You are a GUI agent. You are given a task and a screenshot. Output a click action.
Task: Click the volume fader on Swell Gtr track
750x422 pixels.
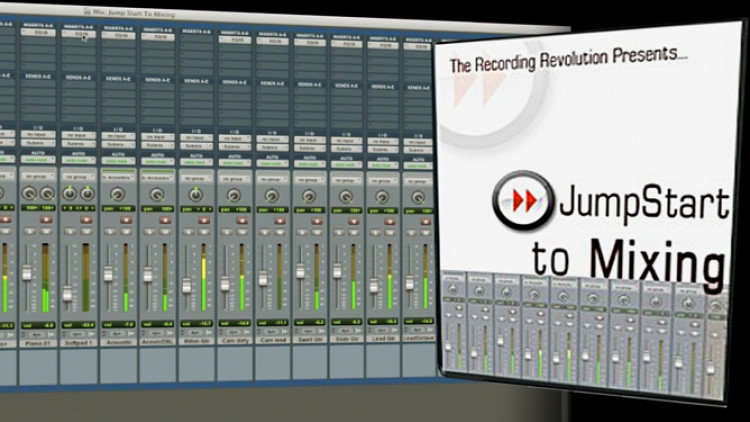[x=300, y=272]
